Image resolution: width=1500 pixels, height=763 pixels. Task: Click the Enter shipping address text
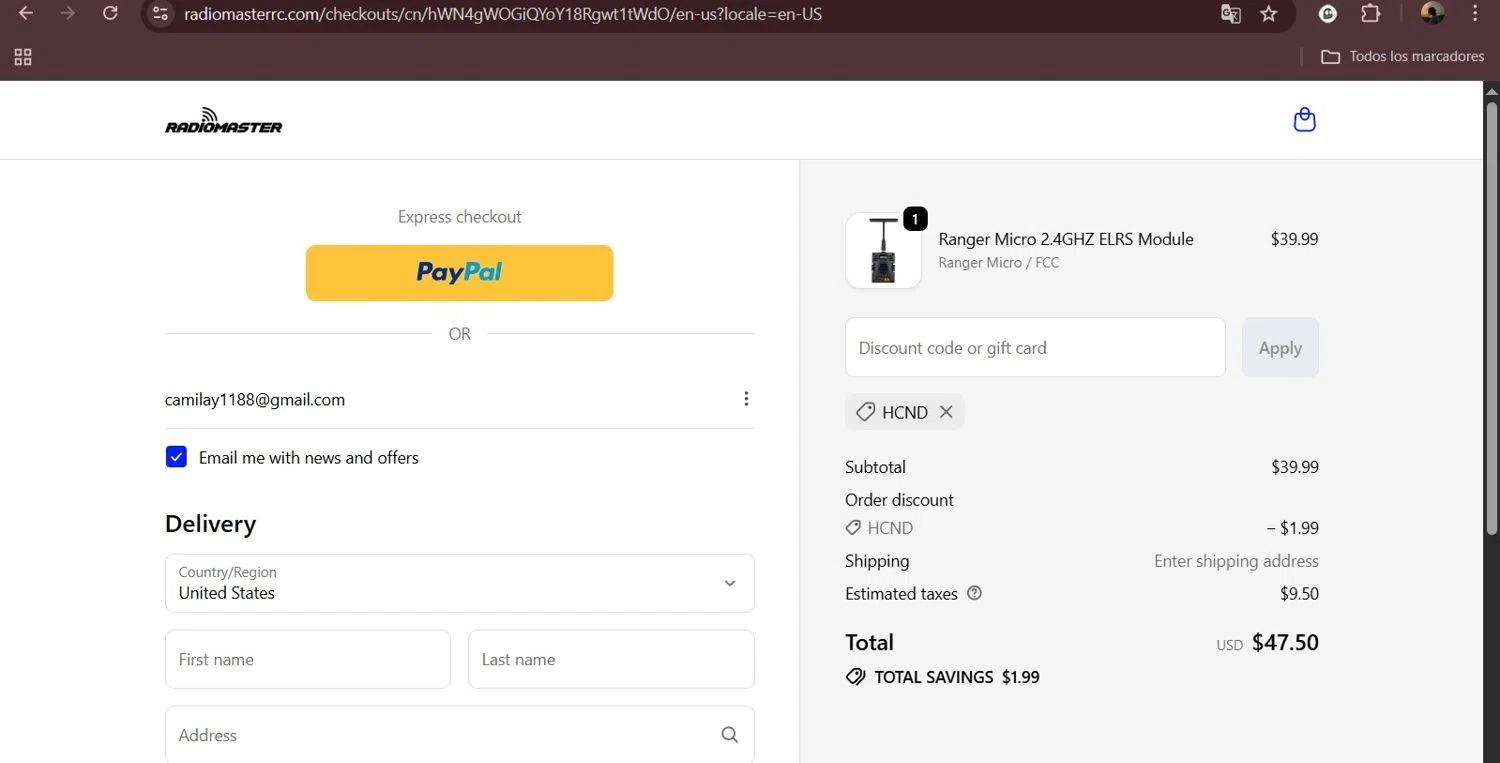1236,561
